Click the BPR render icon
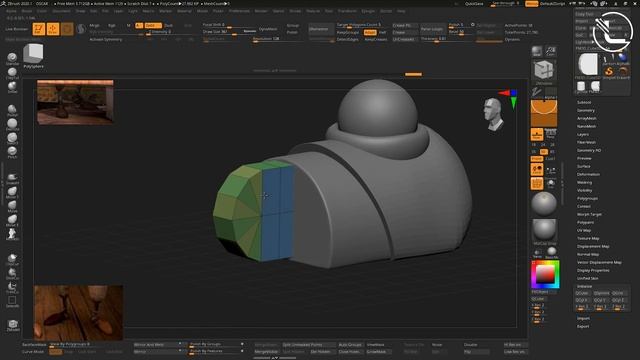 (537, 51)
